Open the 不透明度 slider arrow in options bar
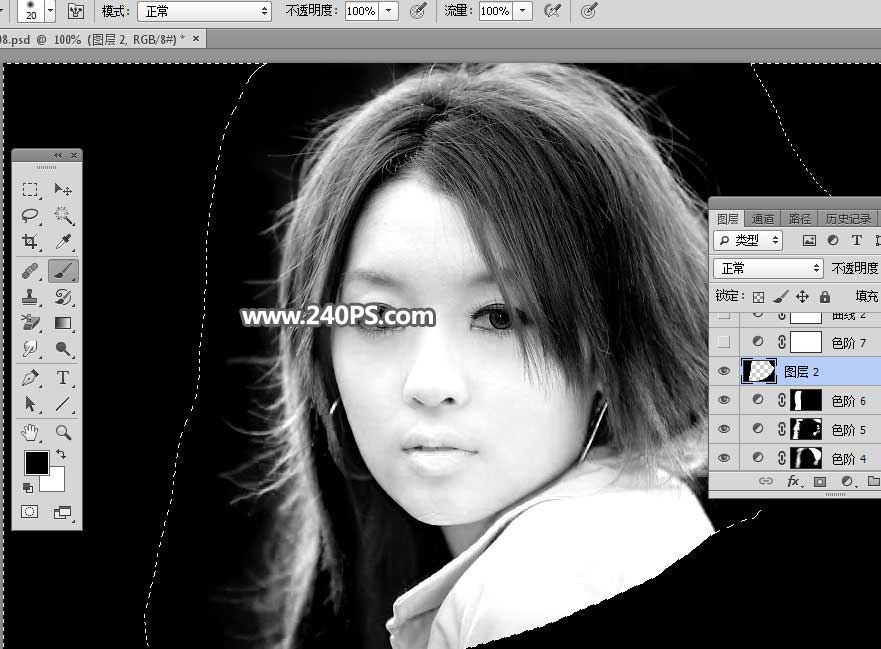881x649 pixels. pyautogui.click(x=388, y=11)
